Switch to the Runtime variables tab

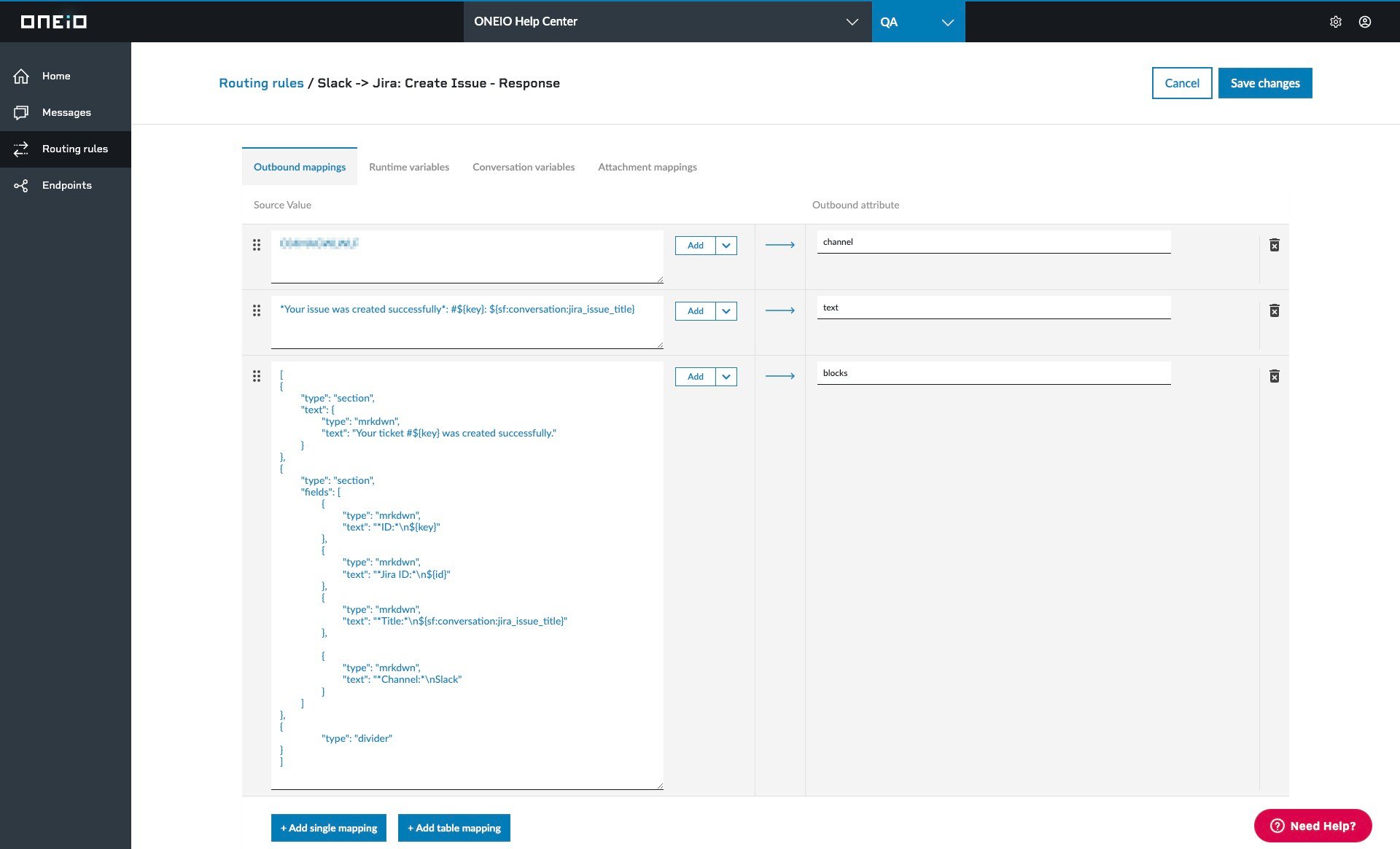tap(408, 167)
